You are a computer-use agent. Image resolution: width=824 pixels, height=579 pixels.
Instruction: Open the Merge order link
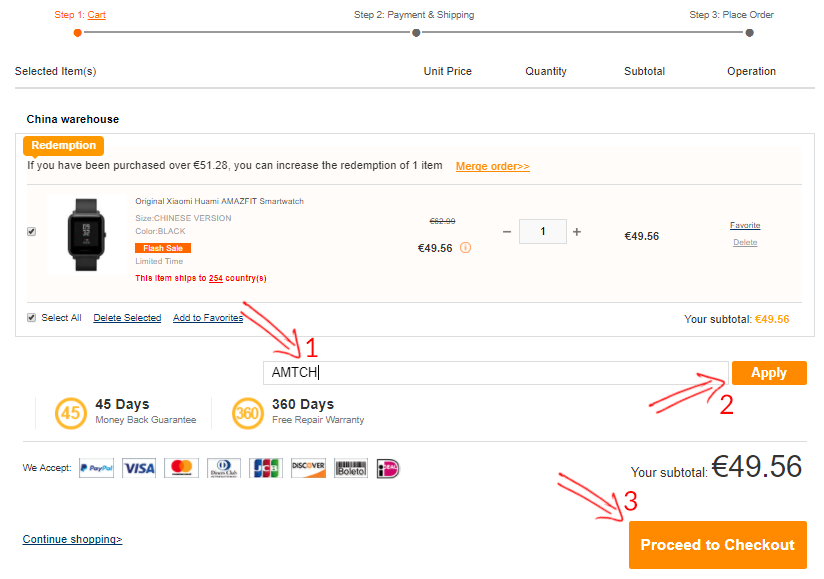[492, 167]
